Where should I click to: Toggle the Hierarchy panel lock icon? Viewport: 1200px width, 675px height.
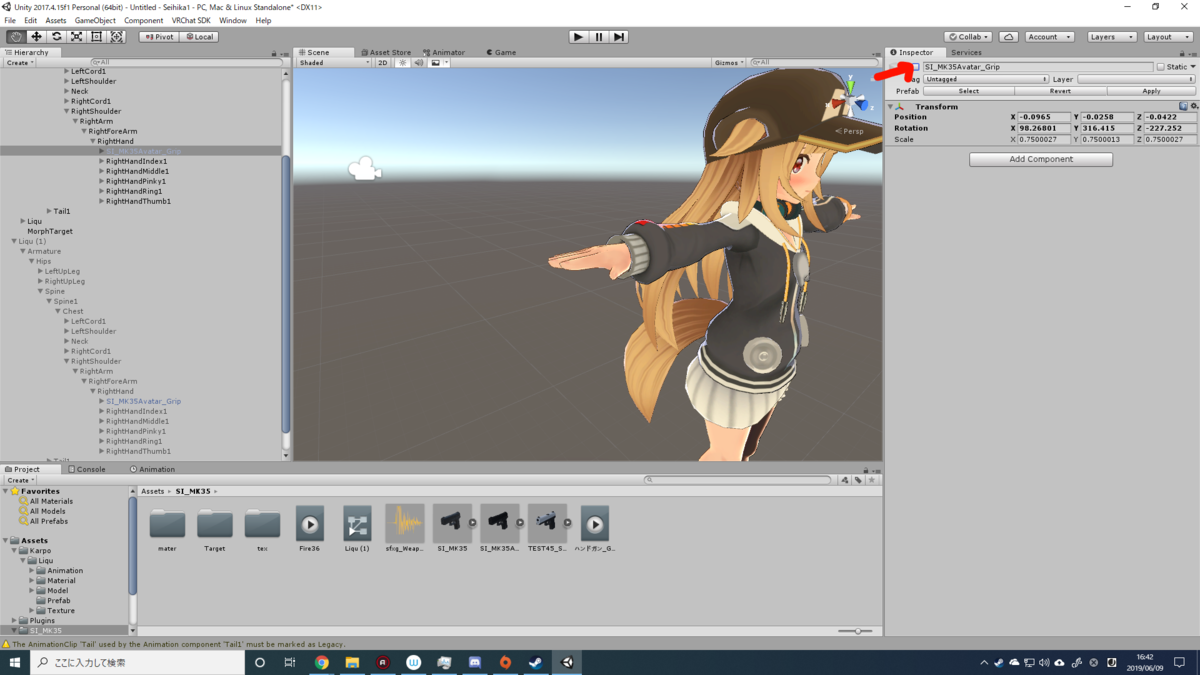point(274,53)
